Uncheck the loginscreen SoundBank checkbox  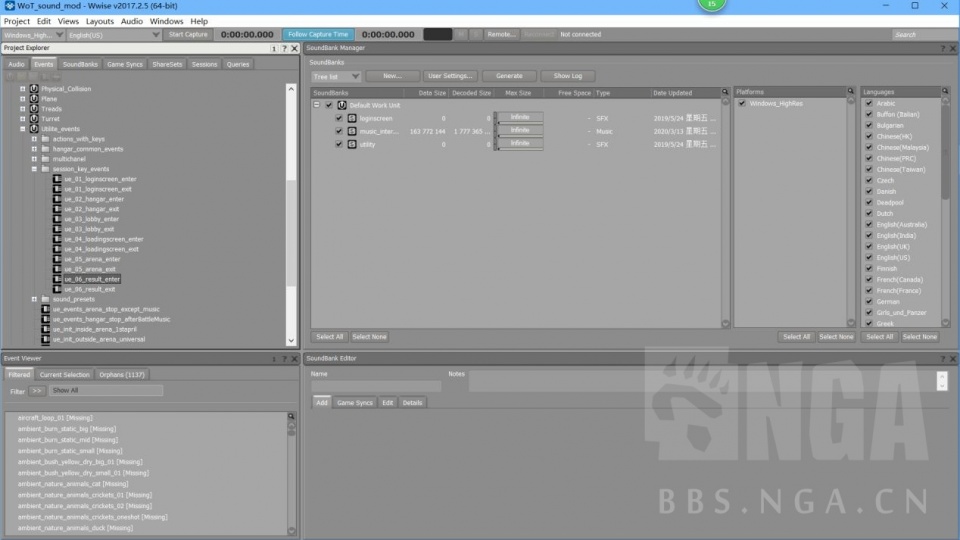click(339, 118)
